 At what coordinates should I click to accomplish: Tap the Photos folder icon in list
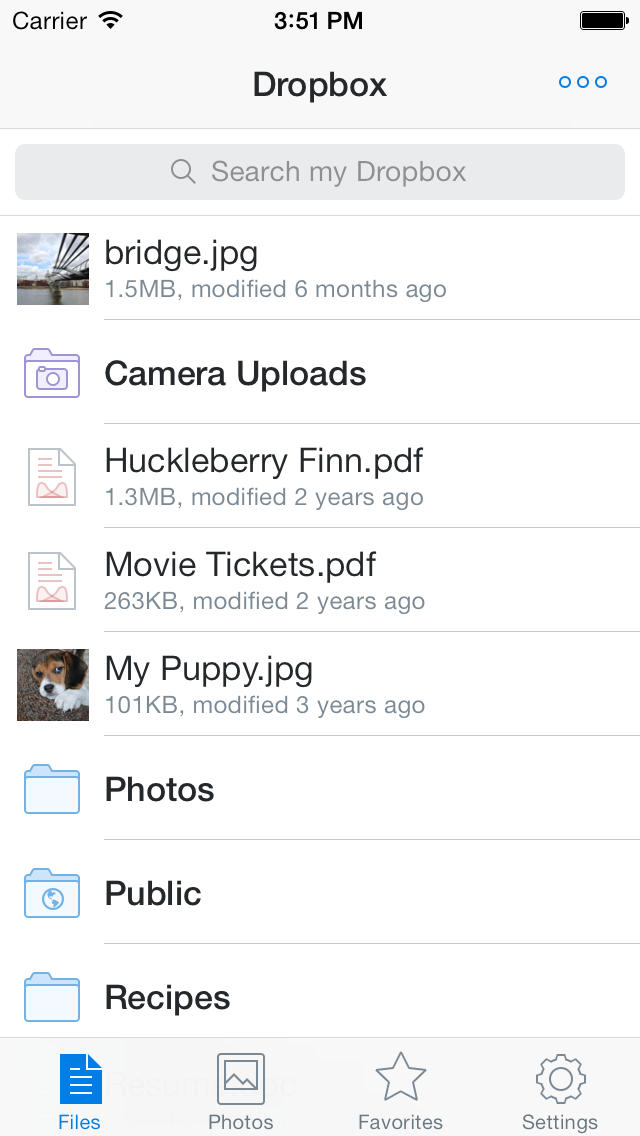pyautogui.click(x=52, y=790)
